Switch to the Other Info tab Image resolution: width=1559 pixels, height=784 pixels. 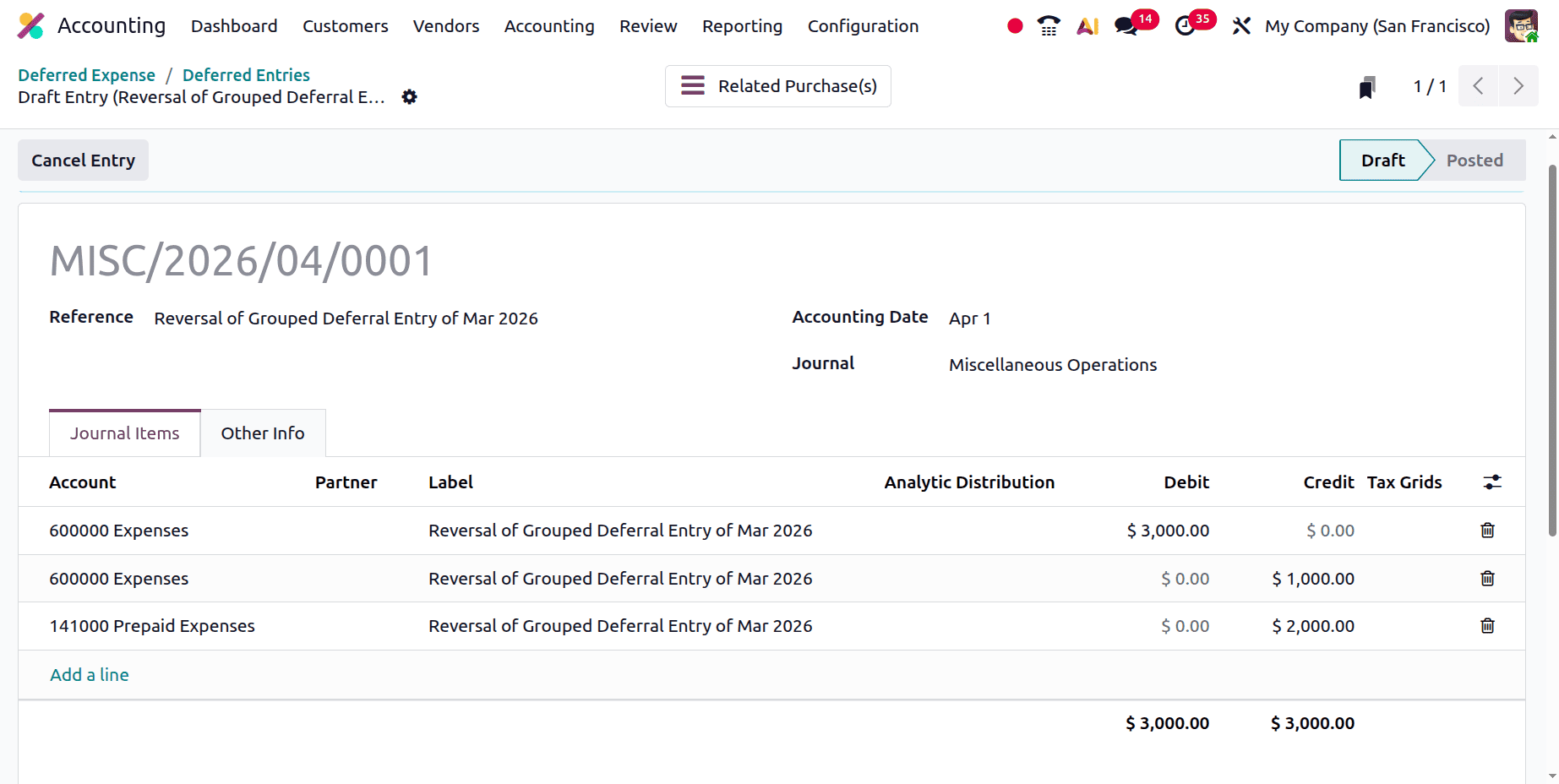[263, 433]
